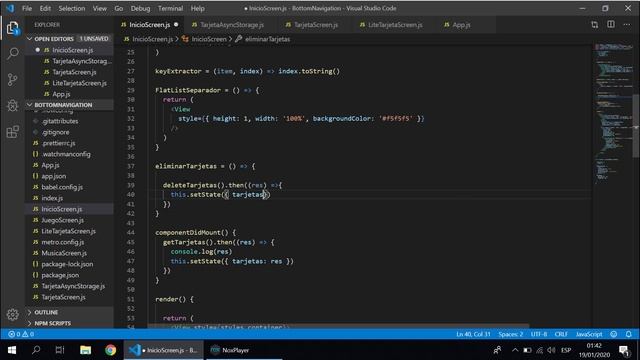Click the editor vertical scrollbar
The image size is (640, 360).
636,126
